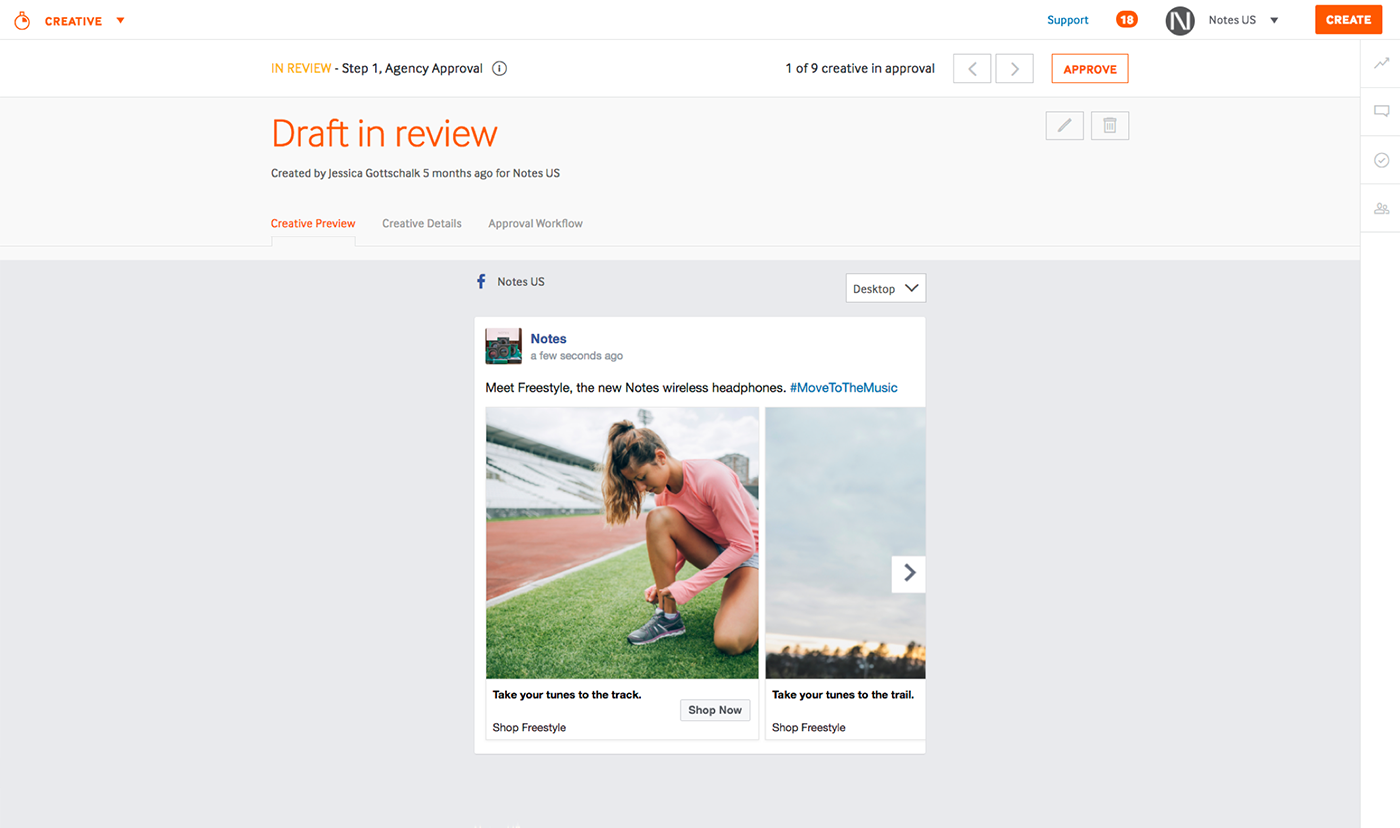Open the Notes US account dropdown
1400x828 pixels.
point(1274,20)
